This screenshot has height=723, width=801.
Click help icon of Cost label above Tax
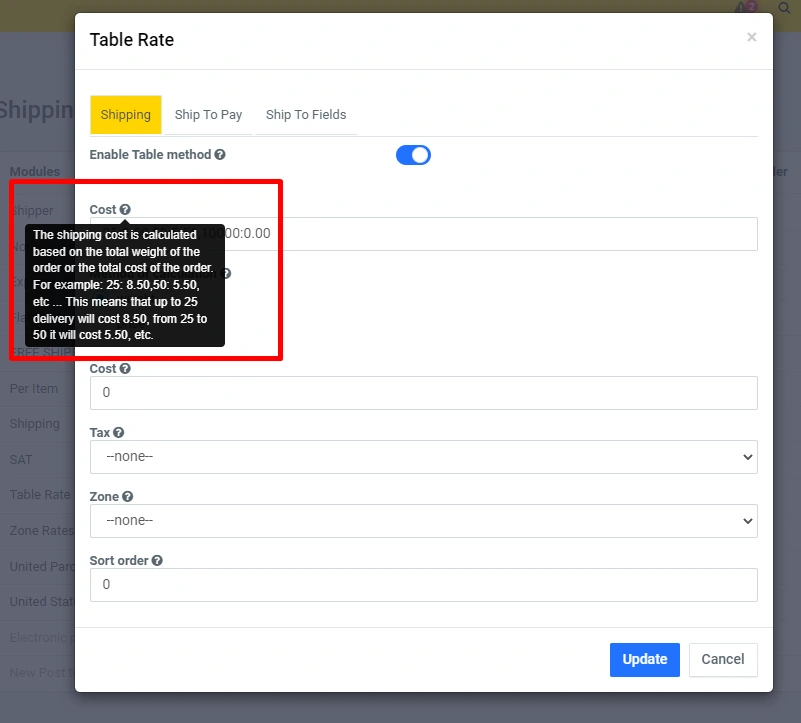pos(125,369)
